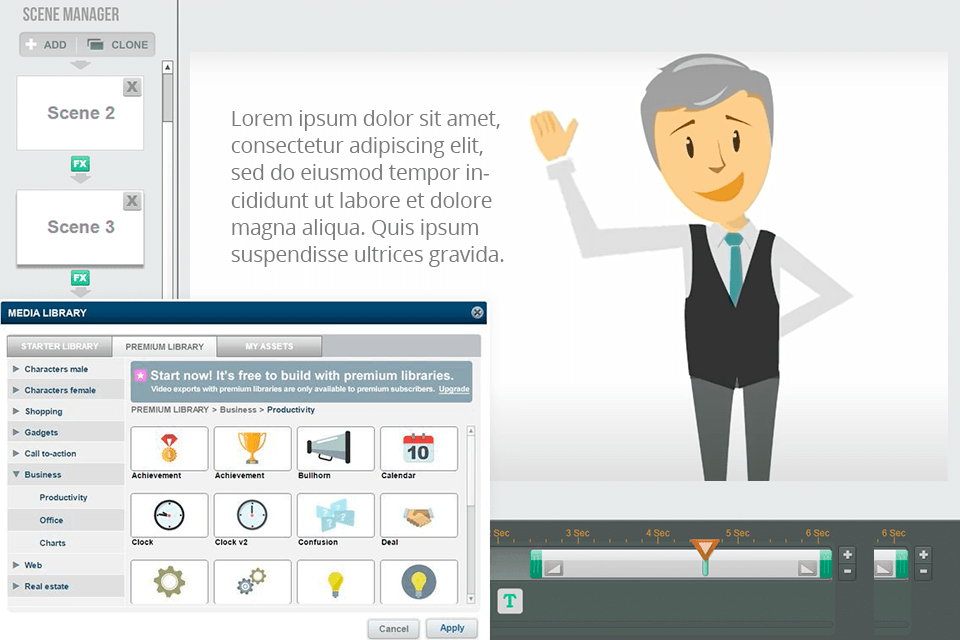The height and width of the screenshot is (640, 960).
Task: Expand the Characters male category
Action: [x=55, y=368]
